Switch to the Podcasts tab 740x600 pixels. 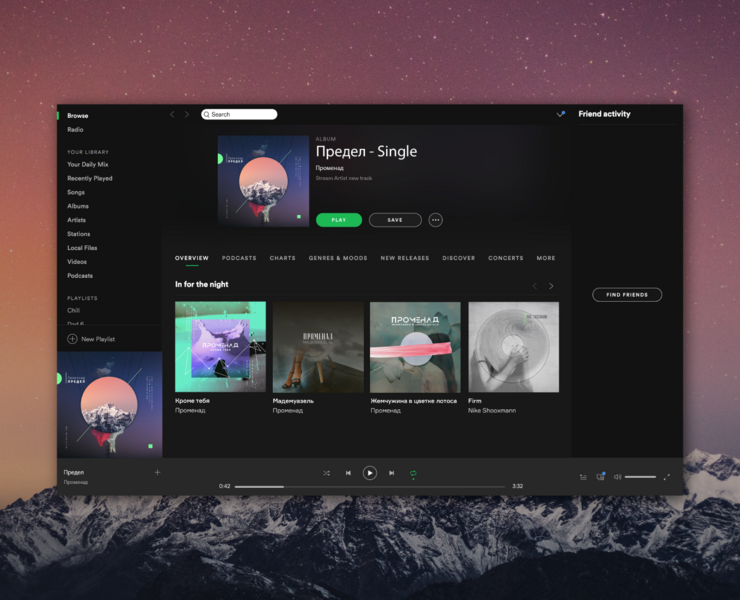click(239, 258)
